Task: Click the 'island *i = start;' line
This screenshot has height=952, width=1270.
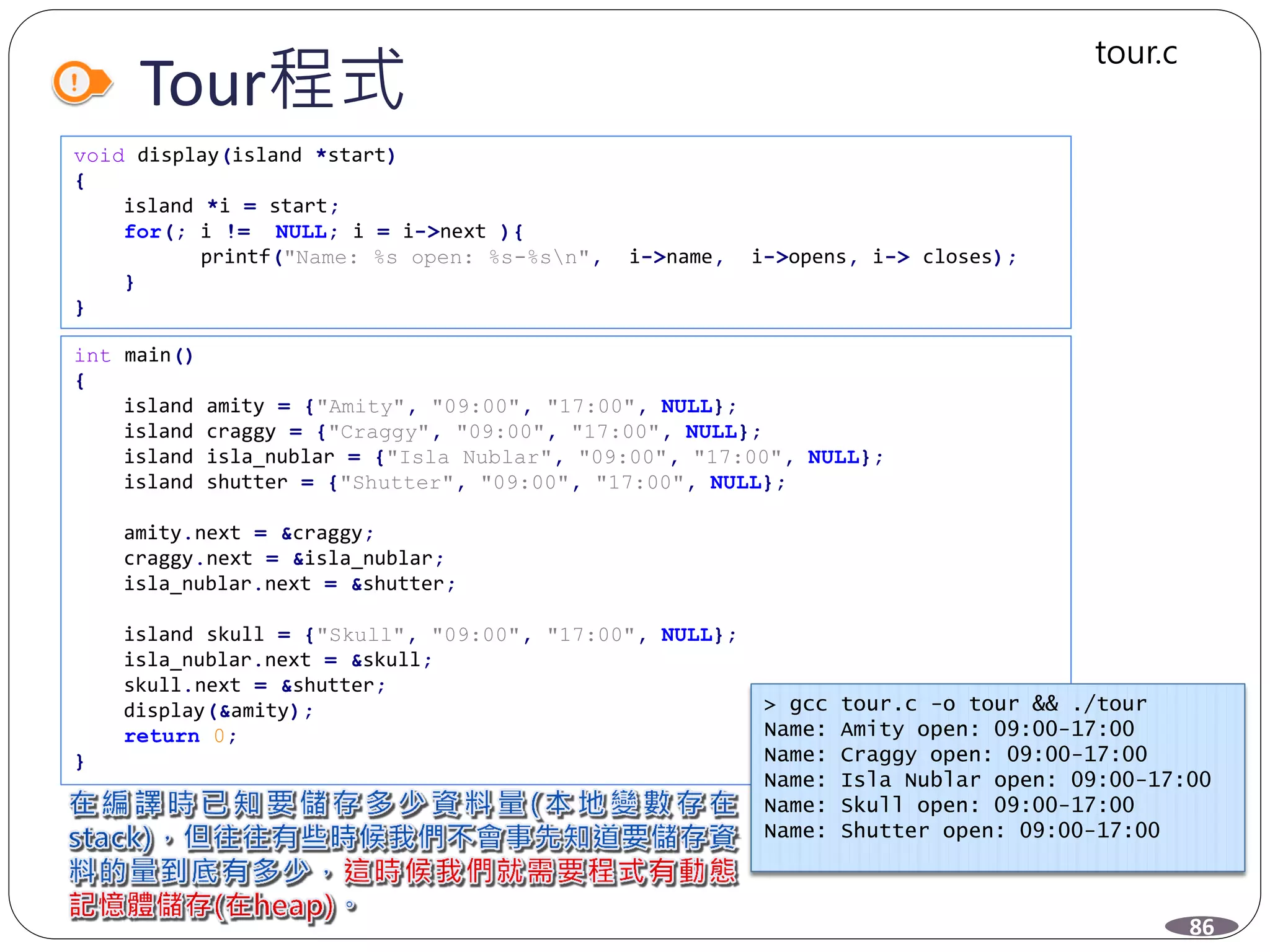Action: point(231,206)
